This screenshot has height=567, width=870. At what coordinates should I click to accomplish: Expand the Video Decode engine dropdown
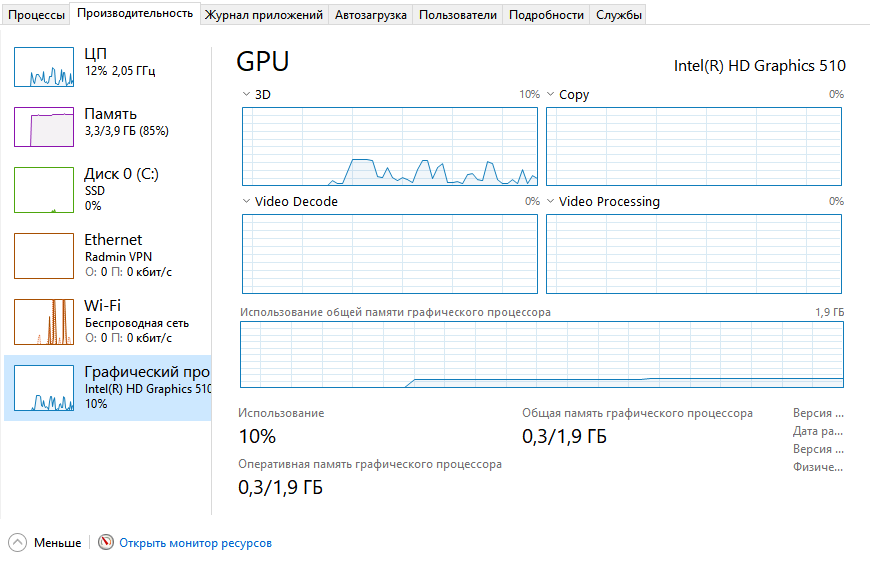click(247, 202)
